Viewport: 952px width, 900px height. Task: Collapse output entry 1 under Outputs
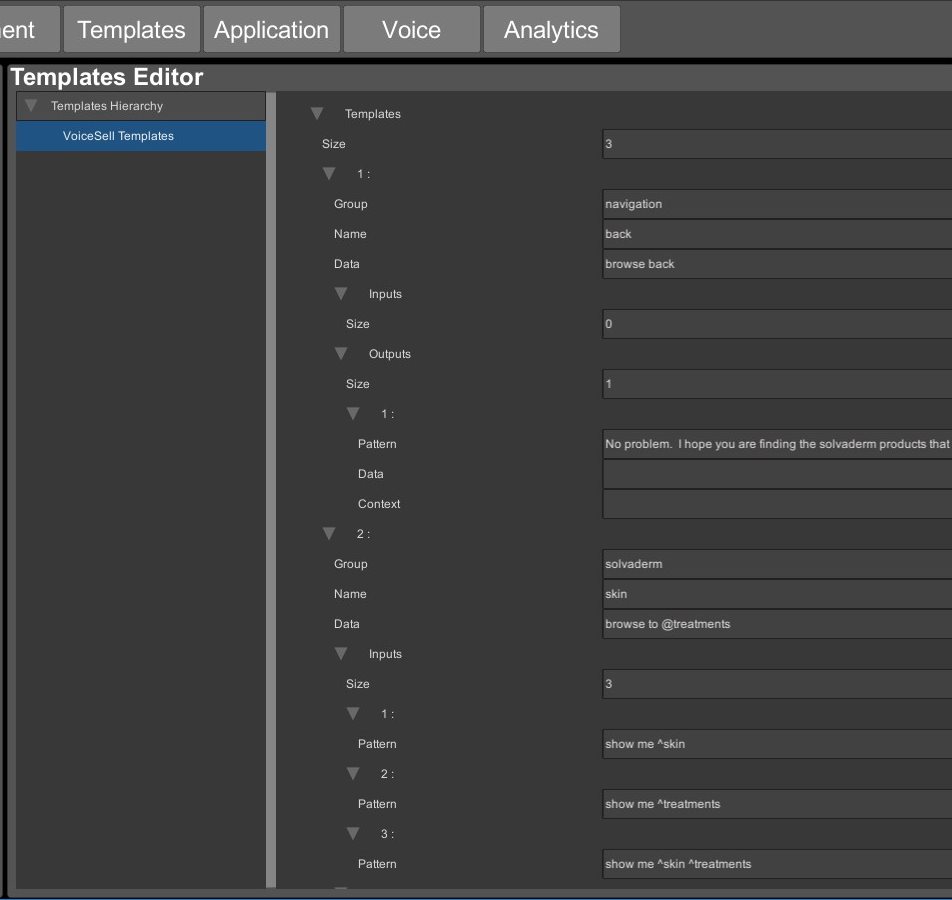[353, 414]
